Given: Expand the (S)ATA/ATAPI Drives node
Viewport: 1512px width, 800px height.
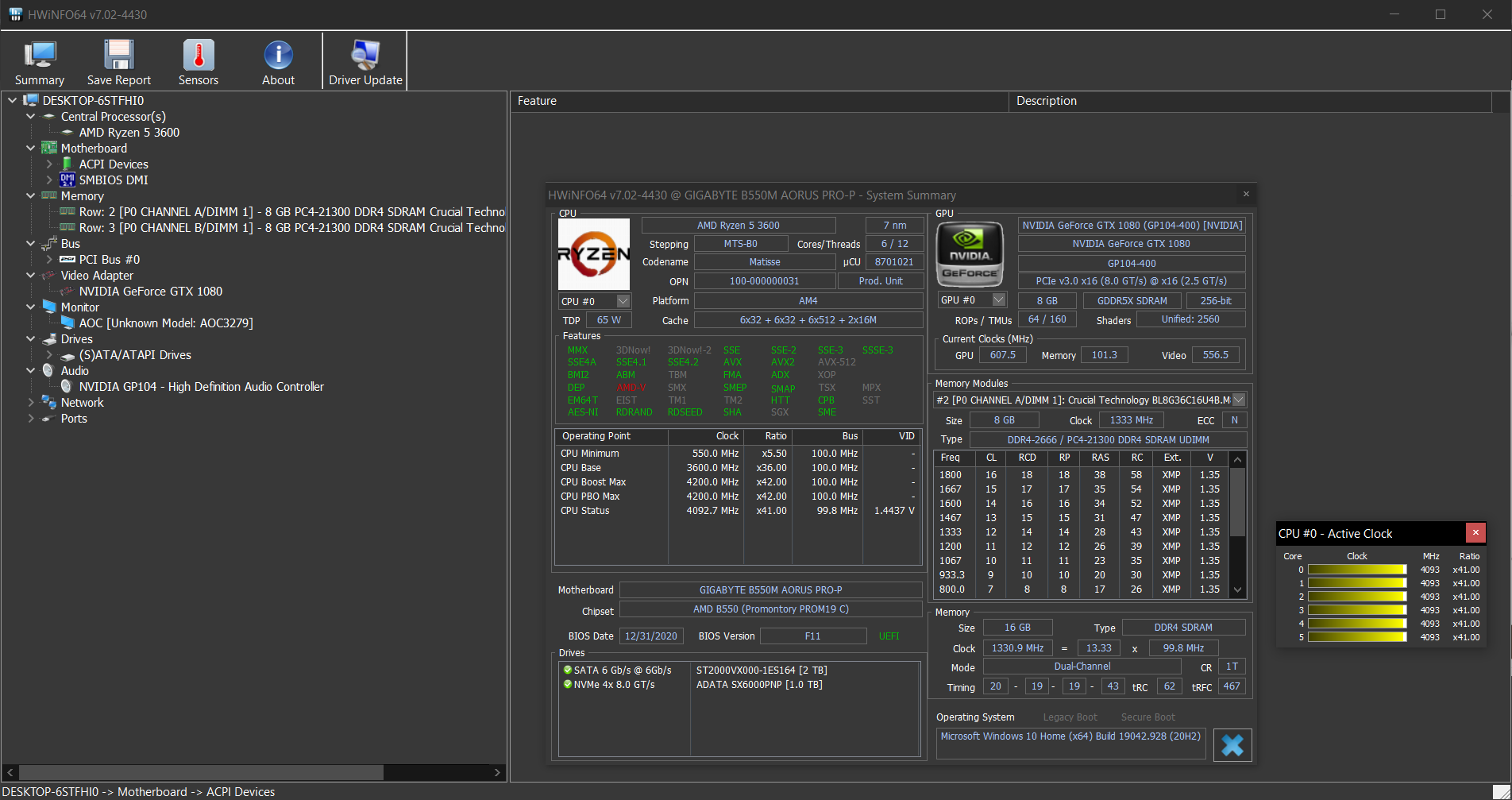Looking at the screenshot, I should [49, 355].
